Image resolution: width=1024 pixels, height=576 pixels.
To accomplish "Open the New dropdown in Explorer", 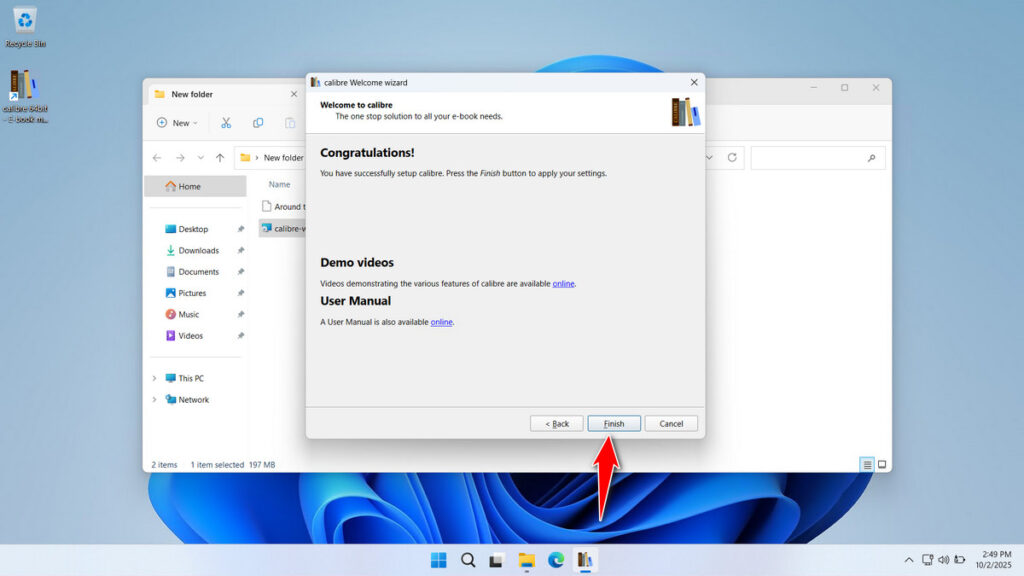I will pos(177,123).
